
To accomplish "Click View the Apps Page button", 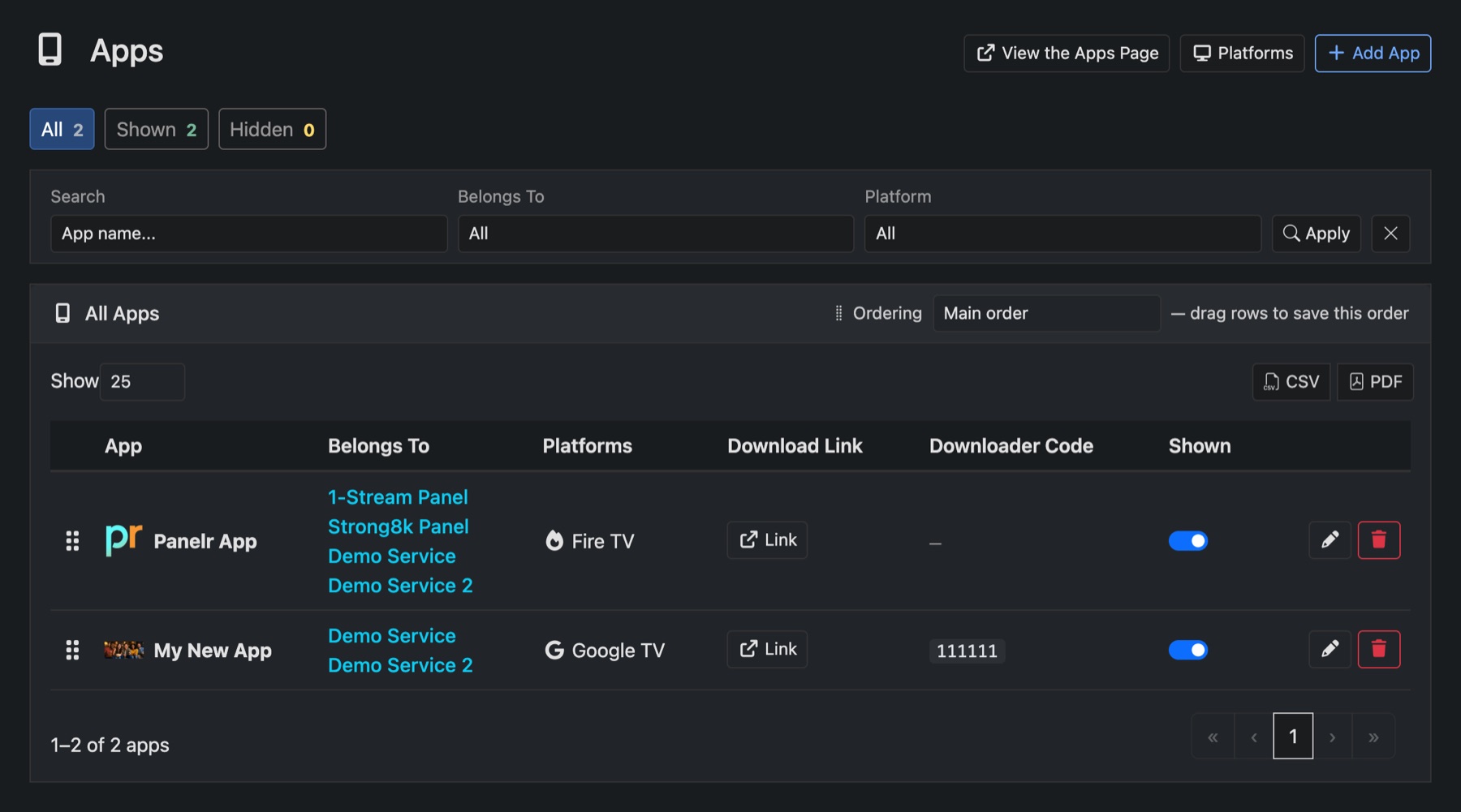I will click(1067, 54).
